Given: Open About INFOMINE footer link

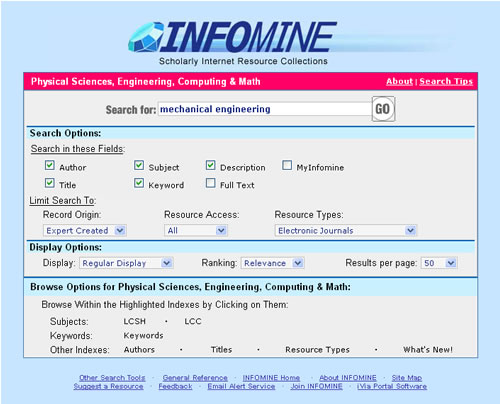Looking at the screenshot, I should point(348,378).
